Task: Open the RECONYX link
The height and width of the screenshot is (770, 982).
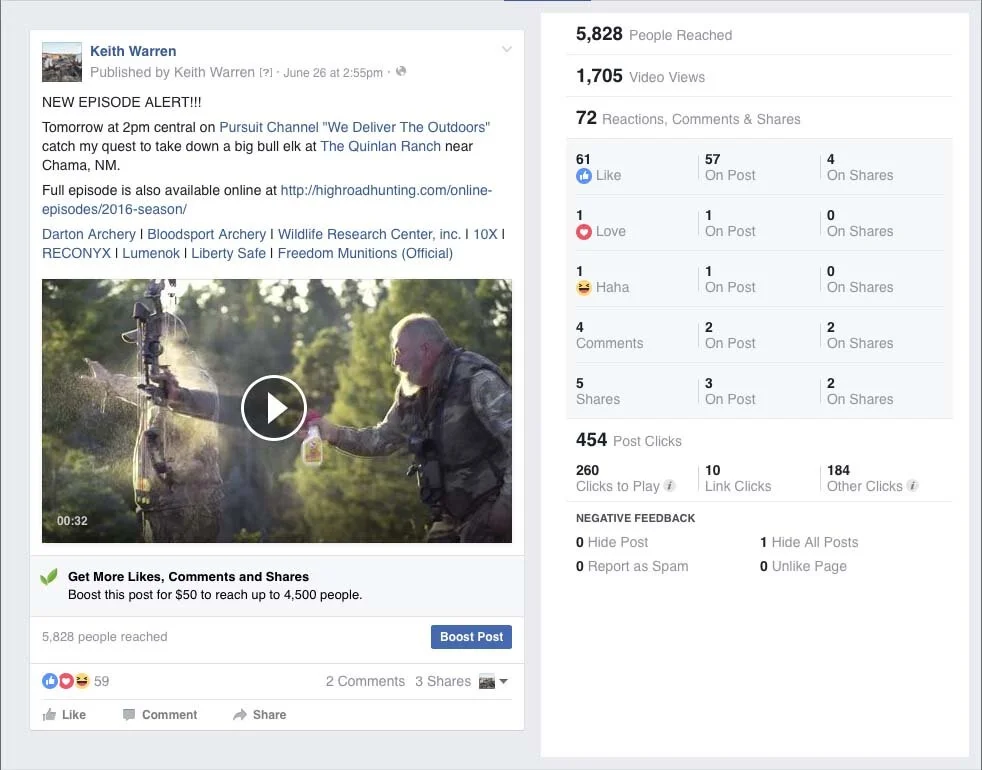Action: pyautogui.click(x=76, y=253)
